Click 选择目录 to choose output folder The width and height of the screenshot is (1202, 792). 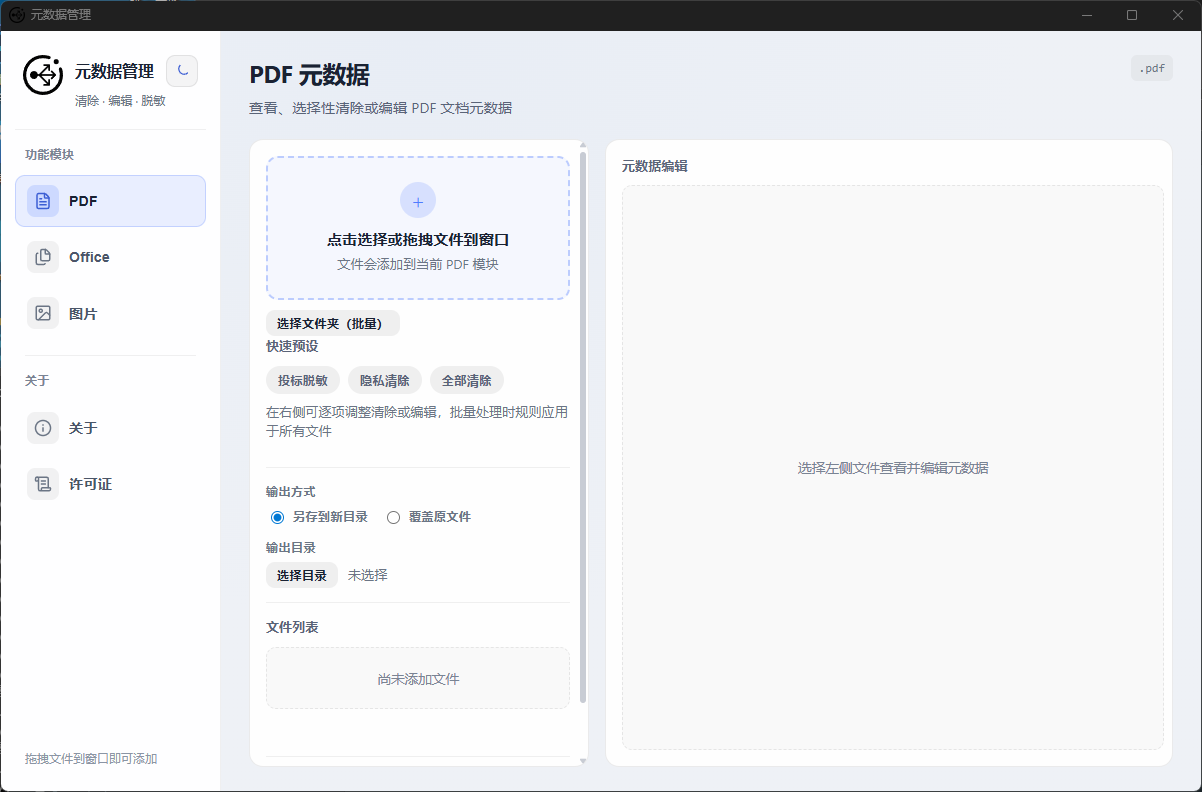(302, 575)
